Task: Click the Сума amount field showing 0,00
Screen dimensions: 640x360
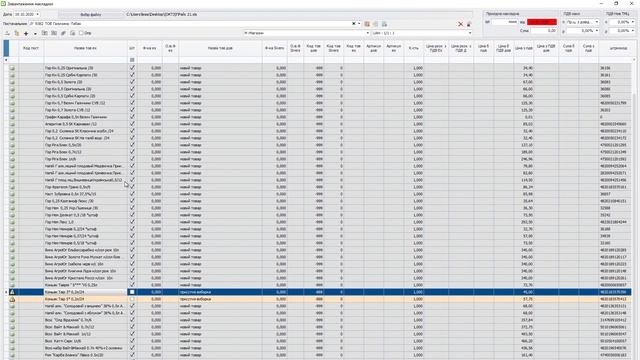Action: point(543,31)
